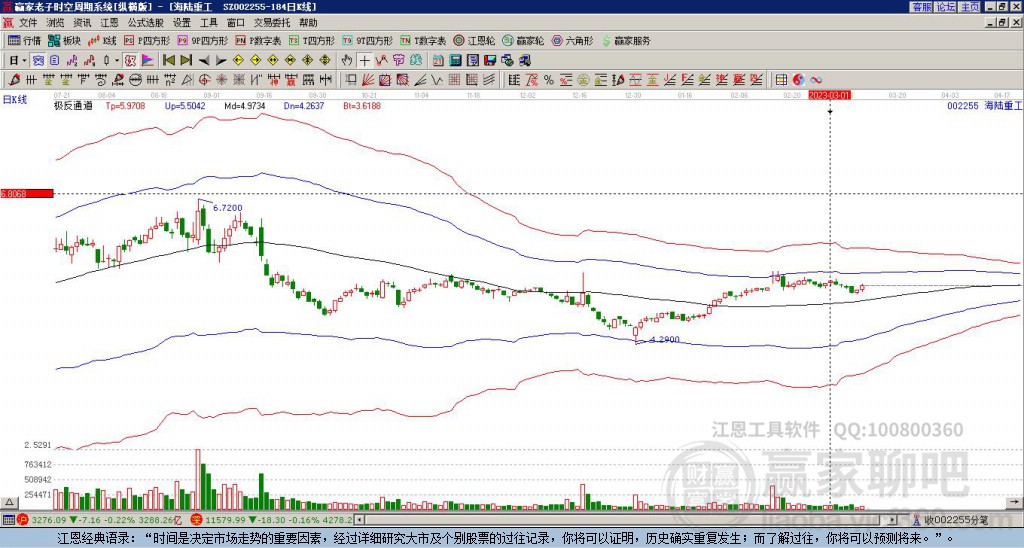This screenshot has width=1024, height=548.
Task: Open the T四方形 tool
Action: coord(312,40)
